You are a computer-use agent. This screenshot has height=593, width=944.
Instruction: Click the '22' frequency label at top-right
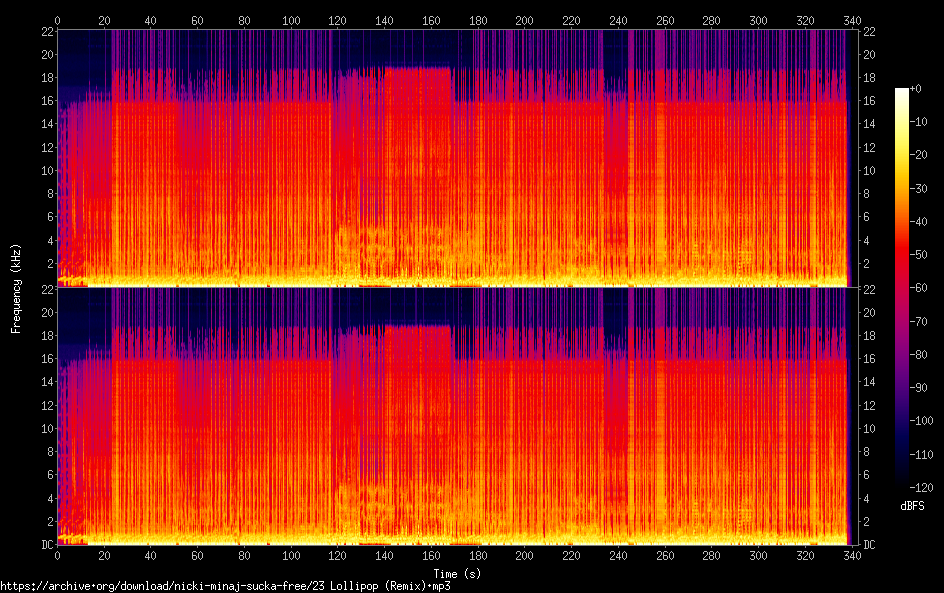[869, 31]
